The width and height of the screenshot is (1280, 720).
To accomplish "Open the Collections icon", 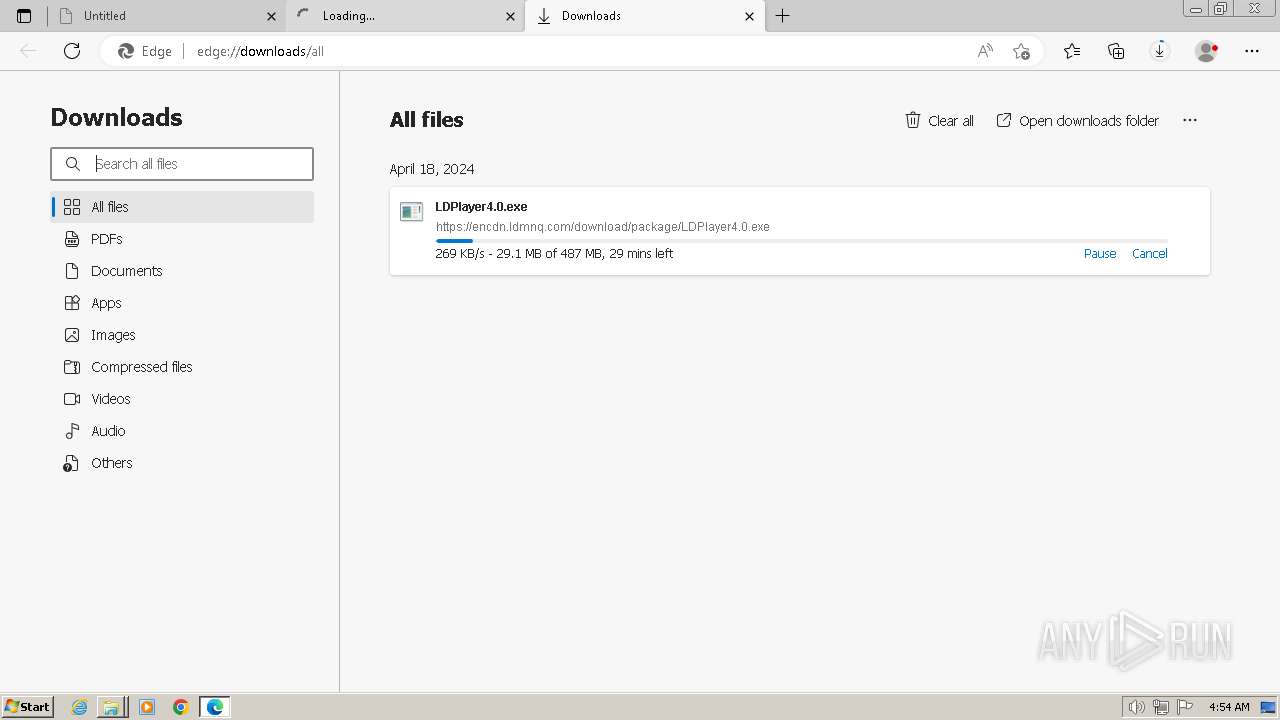I will 1116,51.
